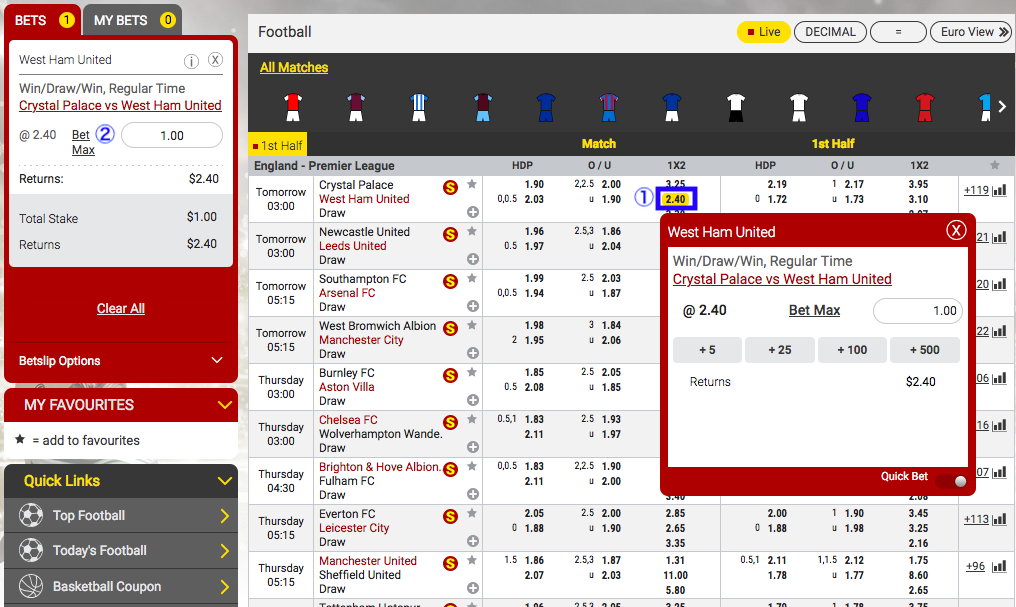Open Top Football soccer ball quick link
The image size is (1016, 607).
coord(30,516)
